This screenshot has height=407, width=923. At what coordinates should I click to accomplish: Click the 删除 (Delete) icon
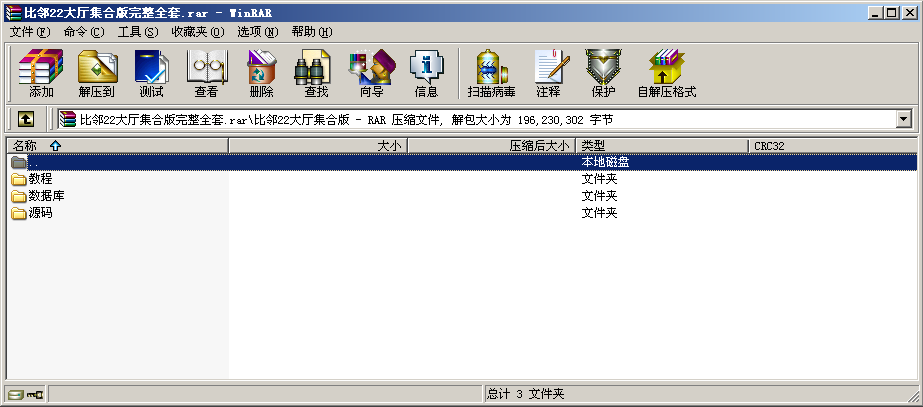coord(261,73)
